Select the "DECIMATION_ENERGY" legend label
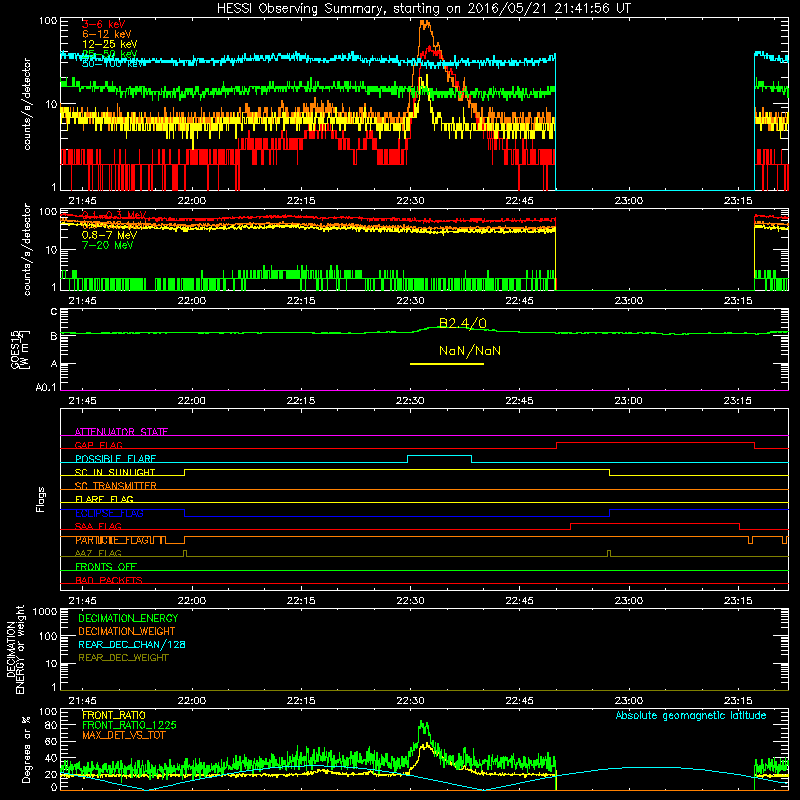Image resolution: width=800 pixels, height=800 pixels. coord(128,618)
